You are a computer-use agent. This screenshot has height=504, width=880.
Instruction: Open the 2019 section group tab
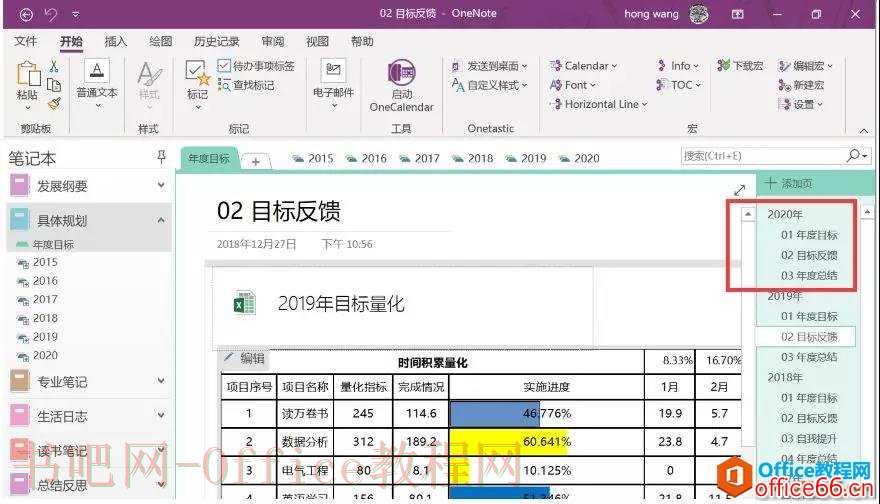click(x=525, y=159)
